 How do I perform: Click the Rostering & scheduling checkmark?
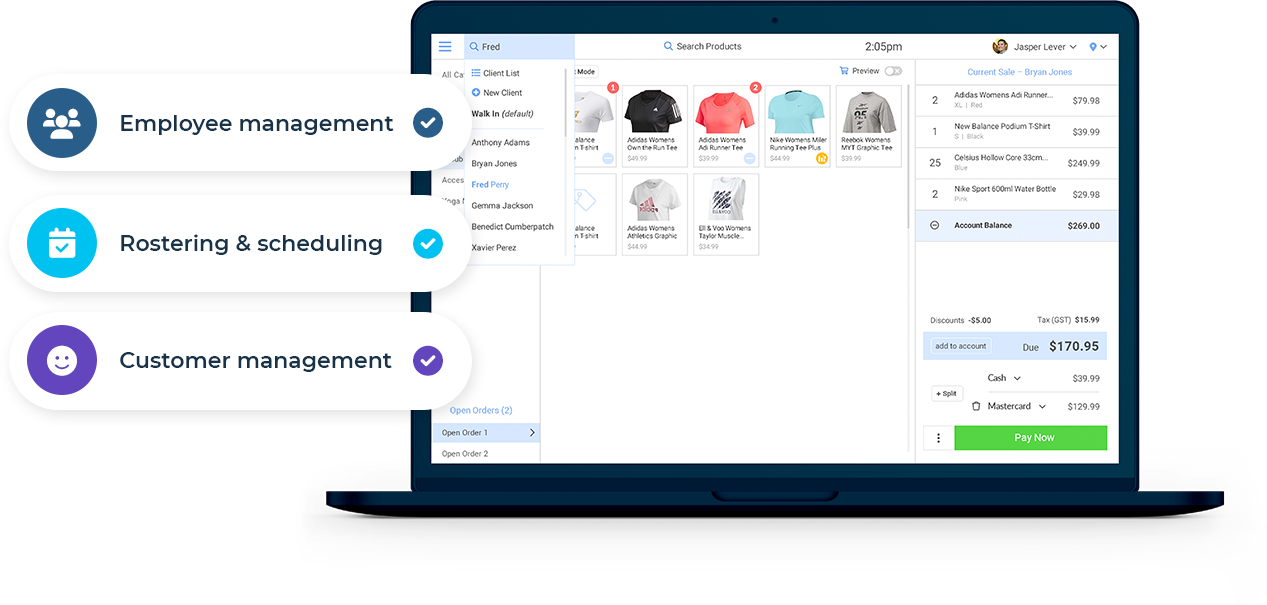click(428, 243)
